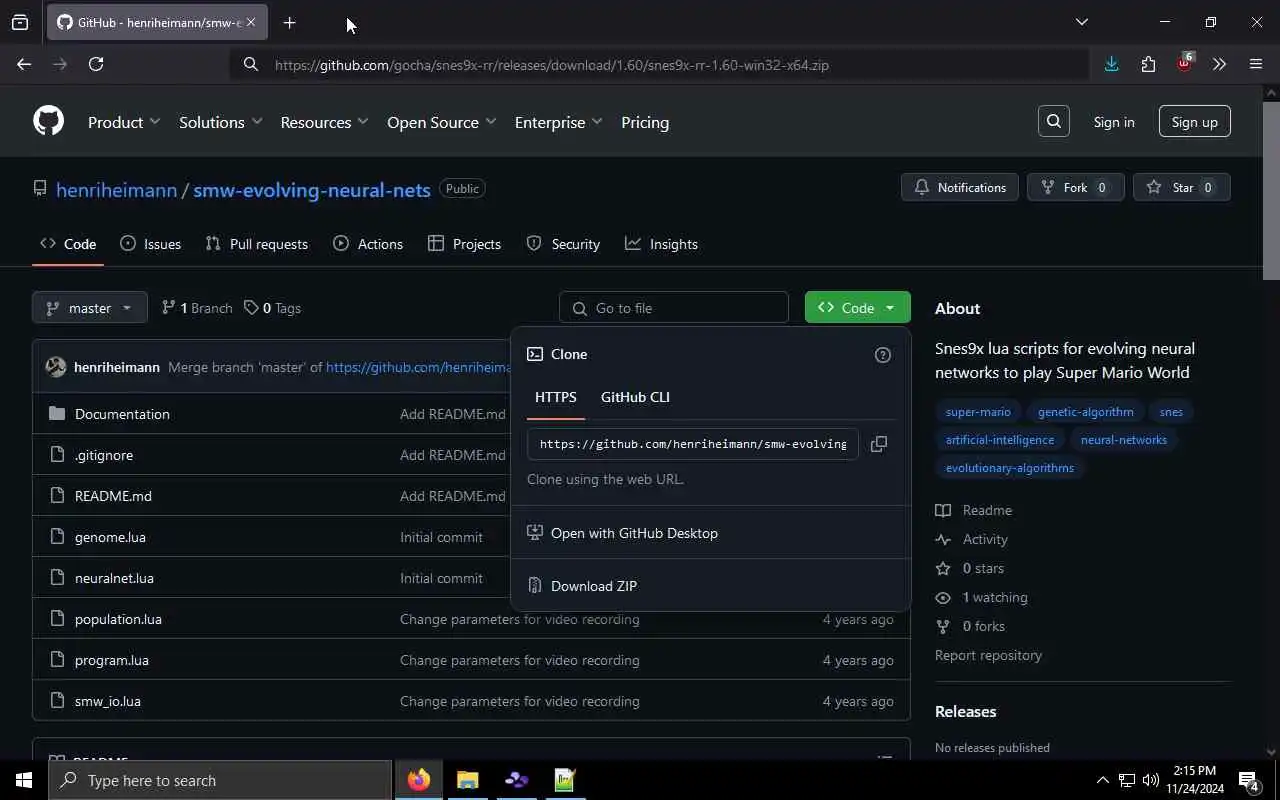Click the Sign up button
1280x800 pixels.
[1195, 122]
